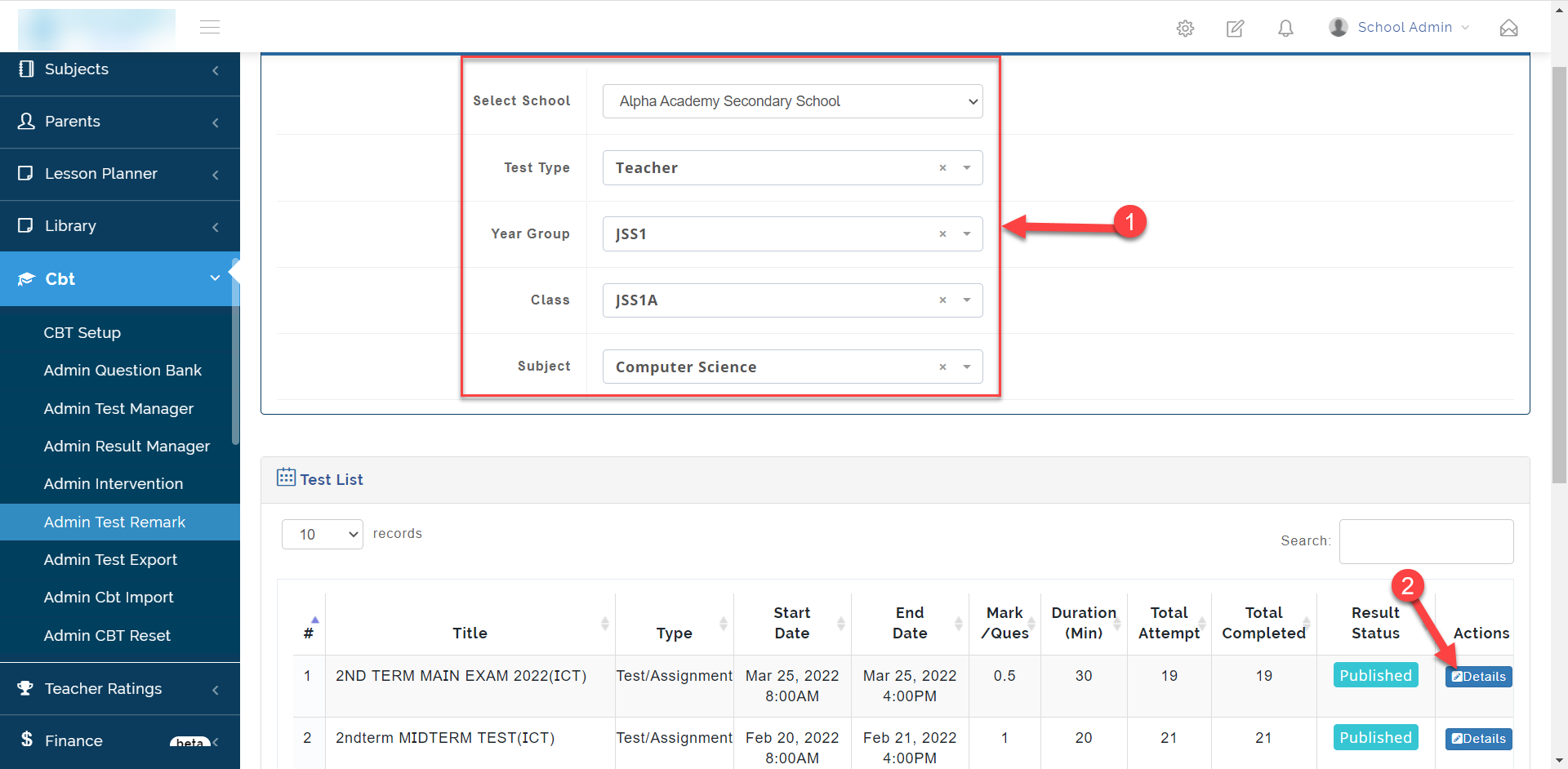
Task: Open Details for 2ND TERM MAIN EXAM
Action: click(x=1478, y=677)
